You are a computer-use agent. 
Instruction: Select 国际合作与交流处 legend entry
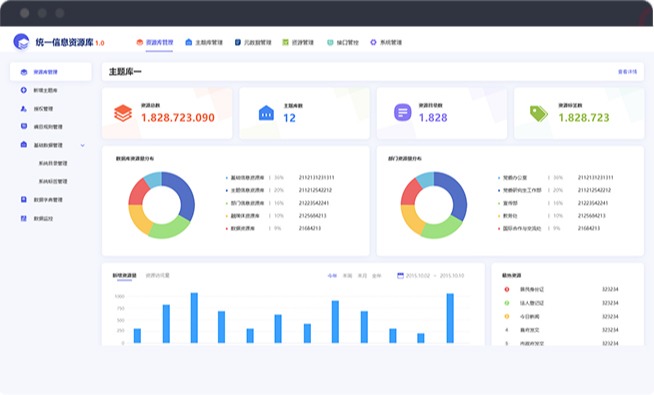tap(522, 229)
